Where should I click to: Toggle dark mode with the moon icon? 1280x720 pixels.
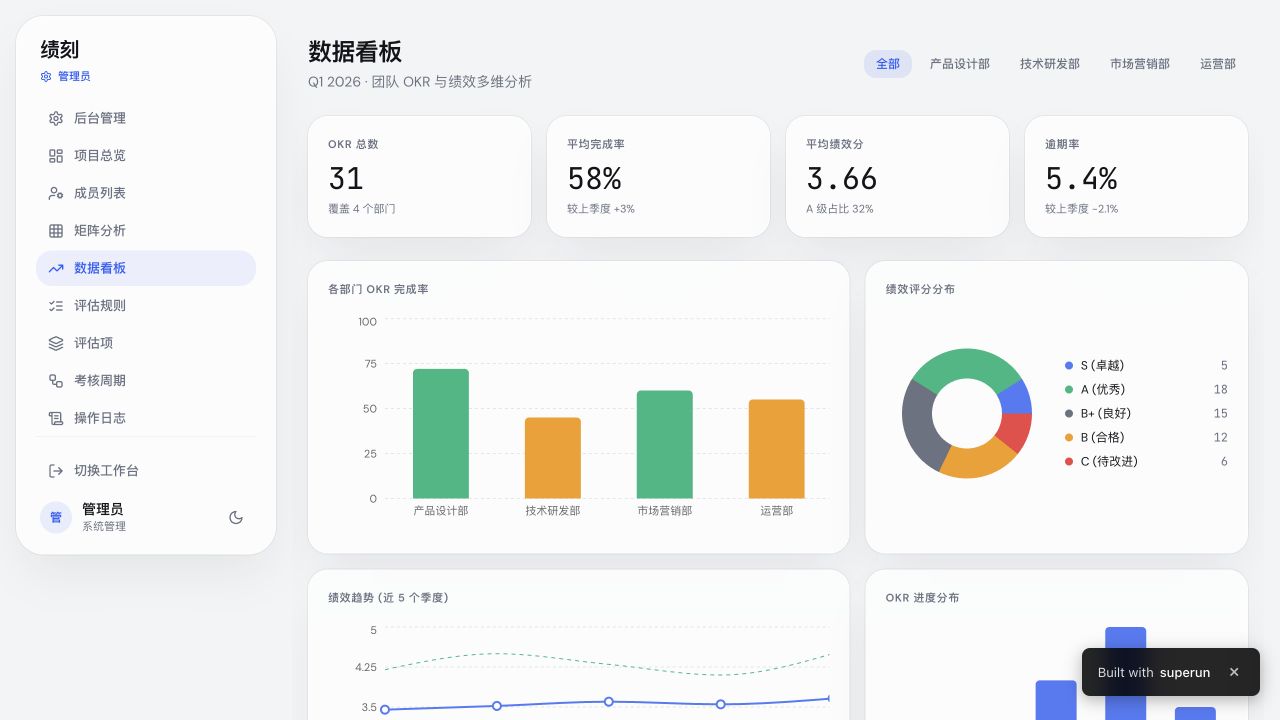click(236, 517)
